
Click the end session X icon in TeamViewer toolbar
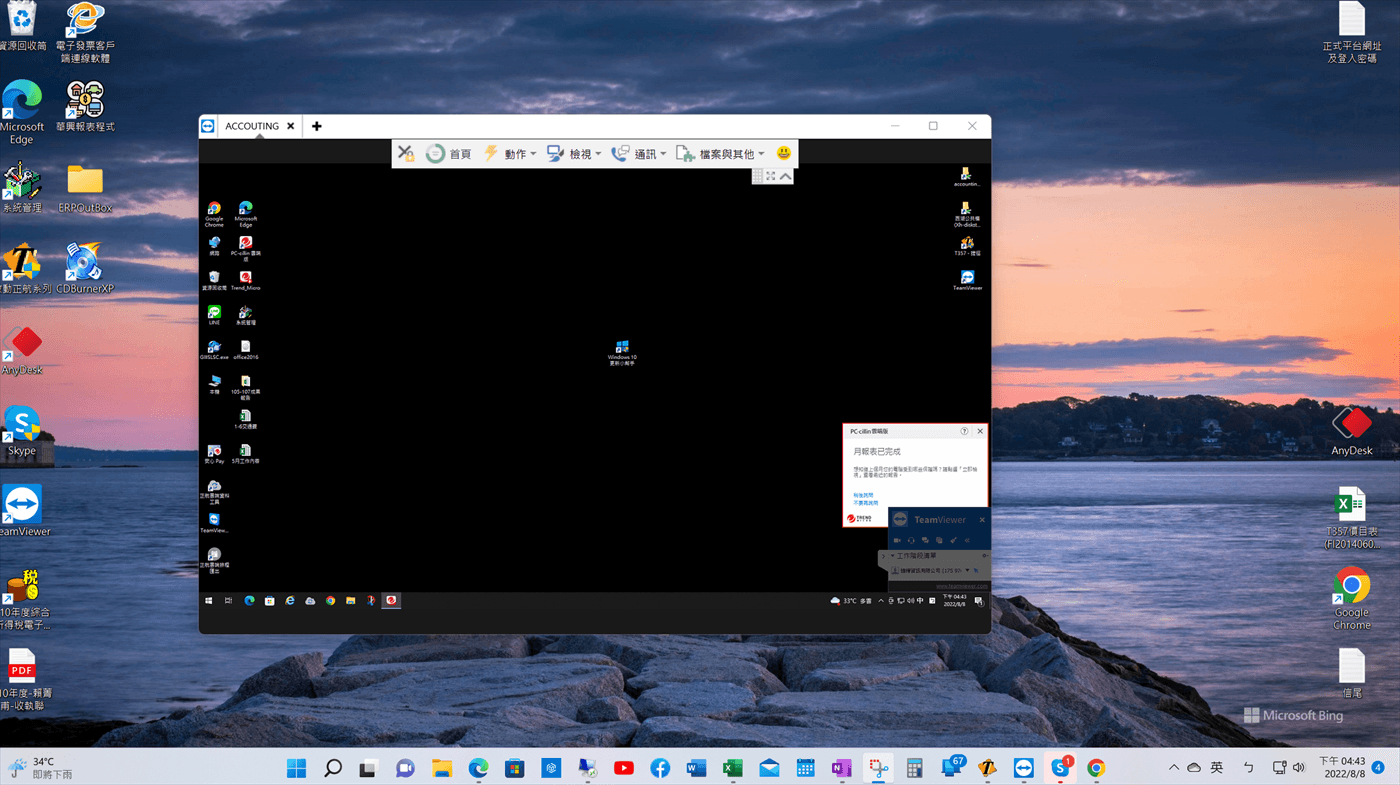point(405,153)
